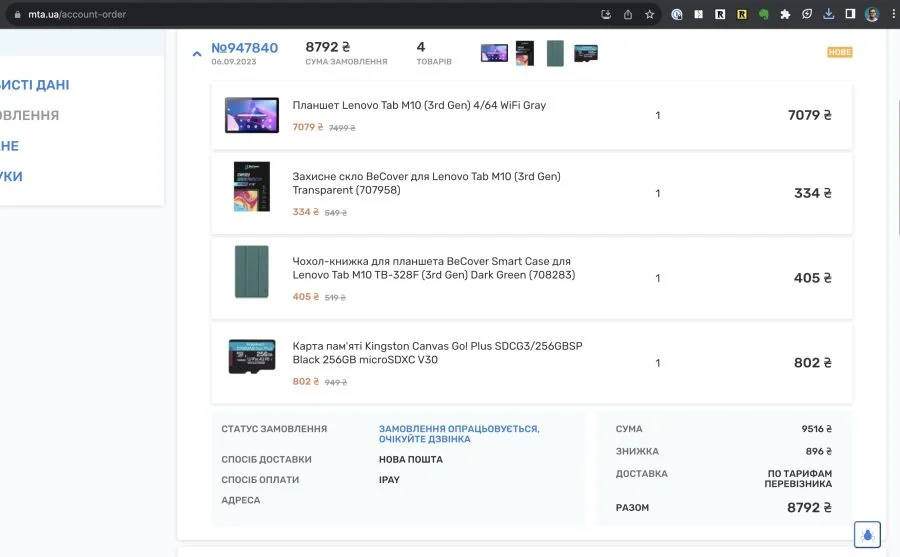Click the order status text ЗАМОВЛЕННЯ ОПРАЦЬОВУЄТЬСЯ
The width and height of the screenshot is (900, 557).
click(459, 434)
